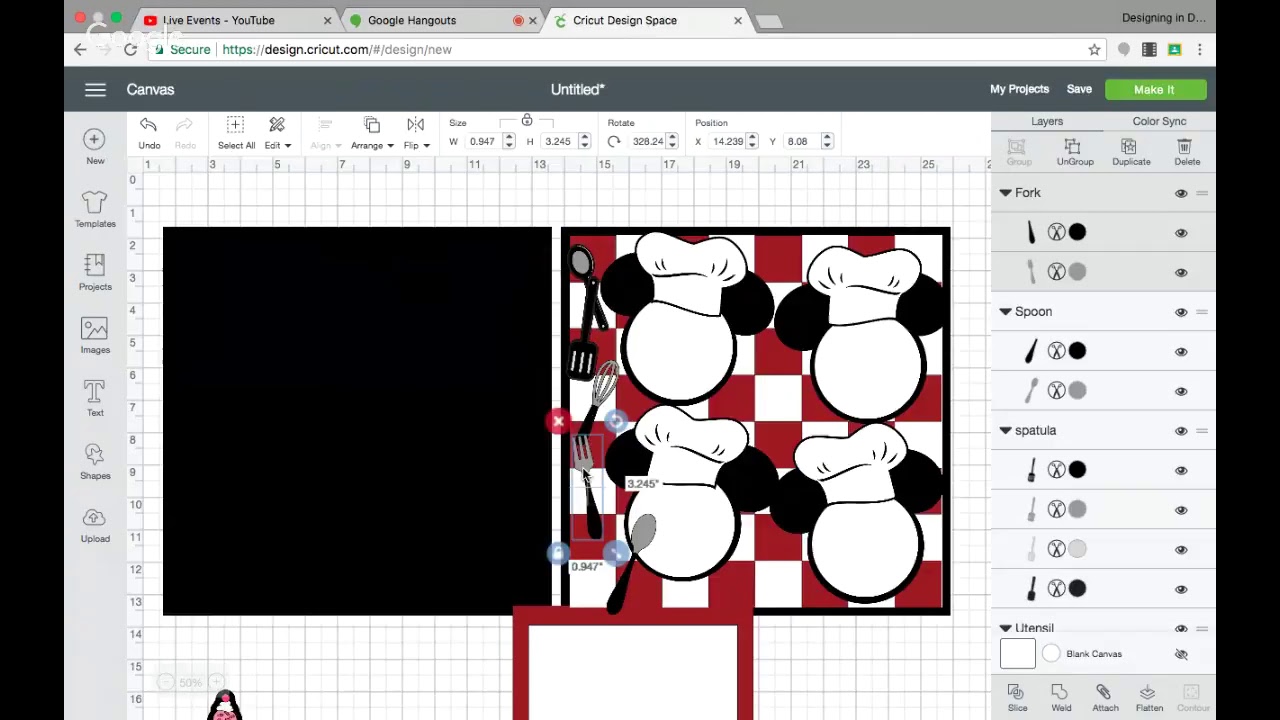Screen dimensions: 1280x720
Task: Click UnGroup in Layers panel
Action: coord(1075,152)
